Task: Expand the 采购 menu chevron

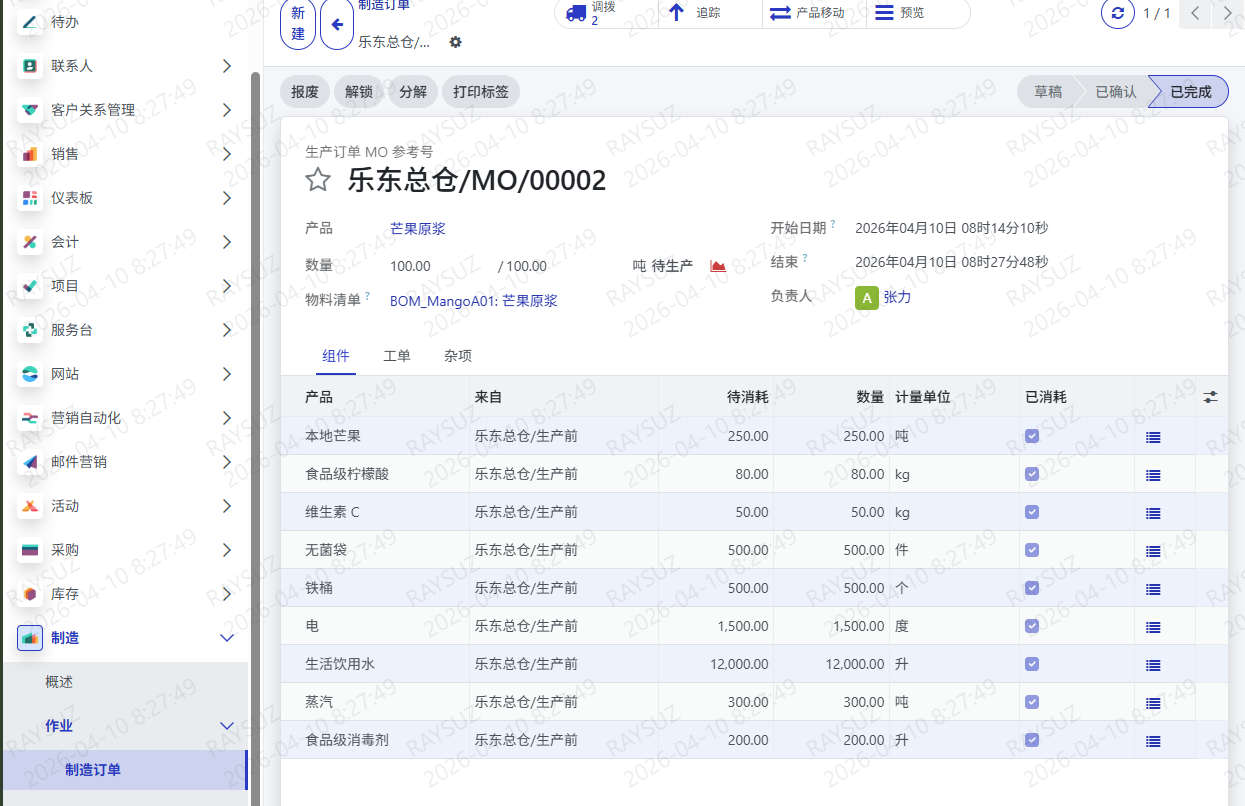Action: click(x=227, y=550)
